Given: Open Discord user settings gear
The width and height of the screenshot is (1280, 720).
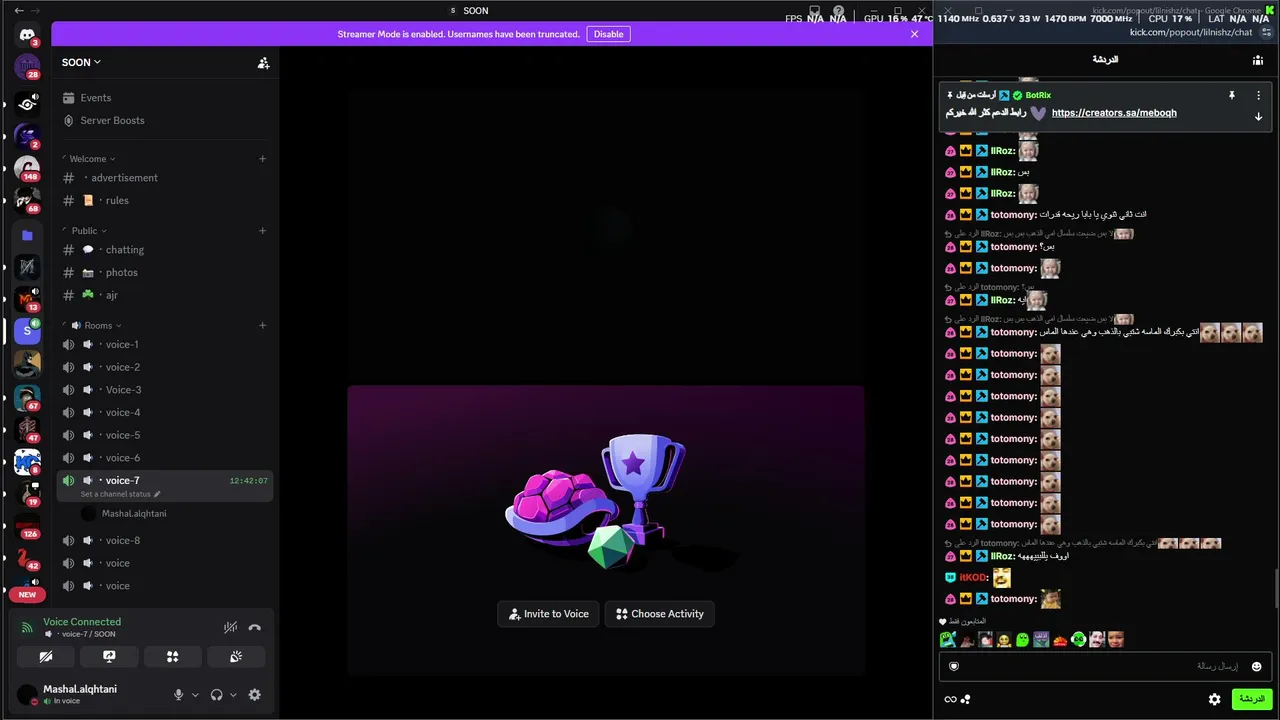Looking at the screenshot, I should (x=254, y=695).
